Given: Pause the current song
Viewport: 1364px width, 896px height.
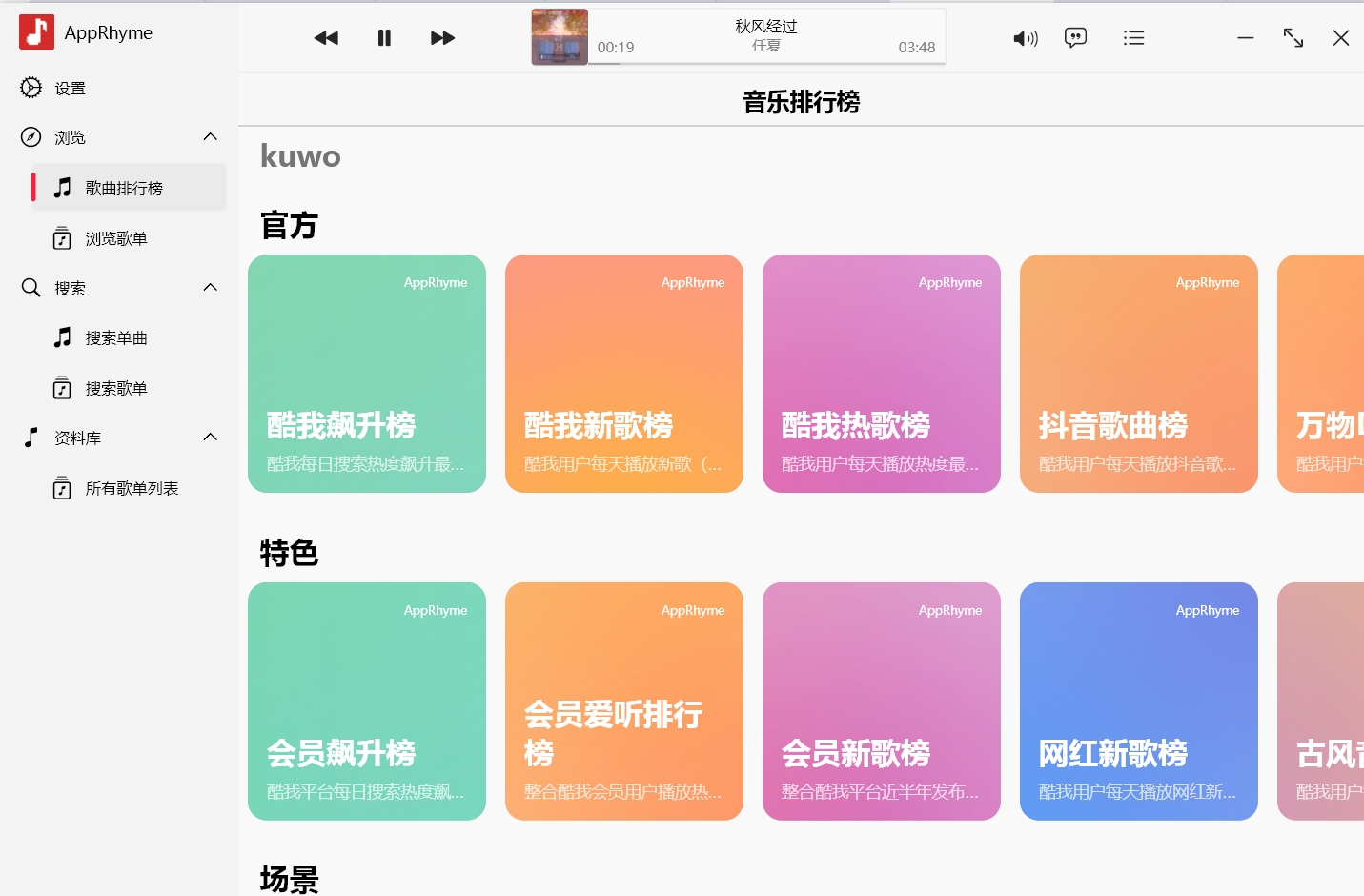Looking at the screenshot, I should click(384, 38).
